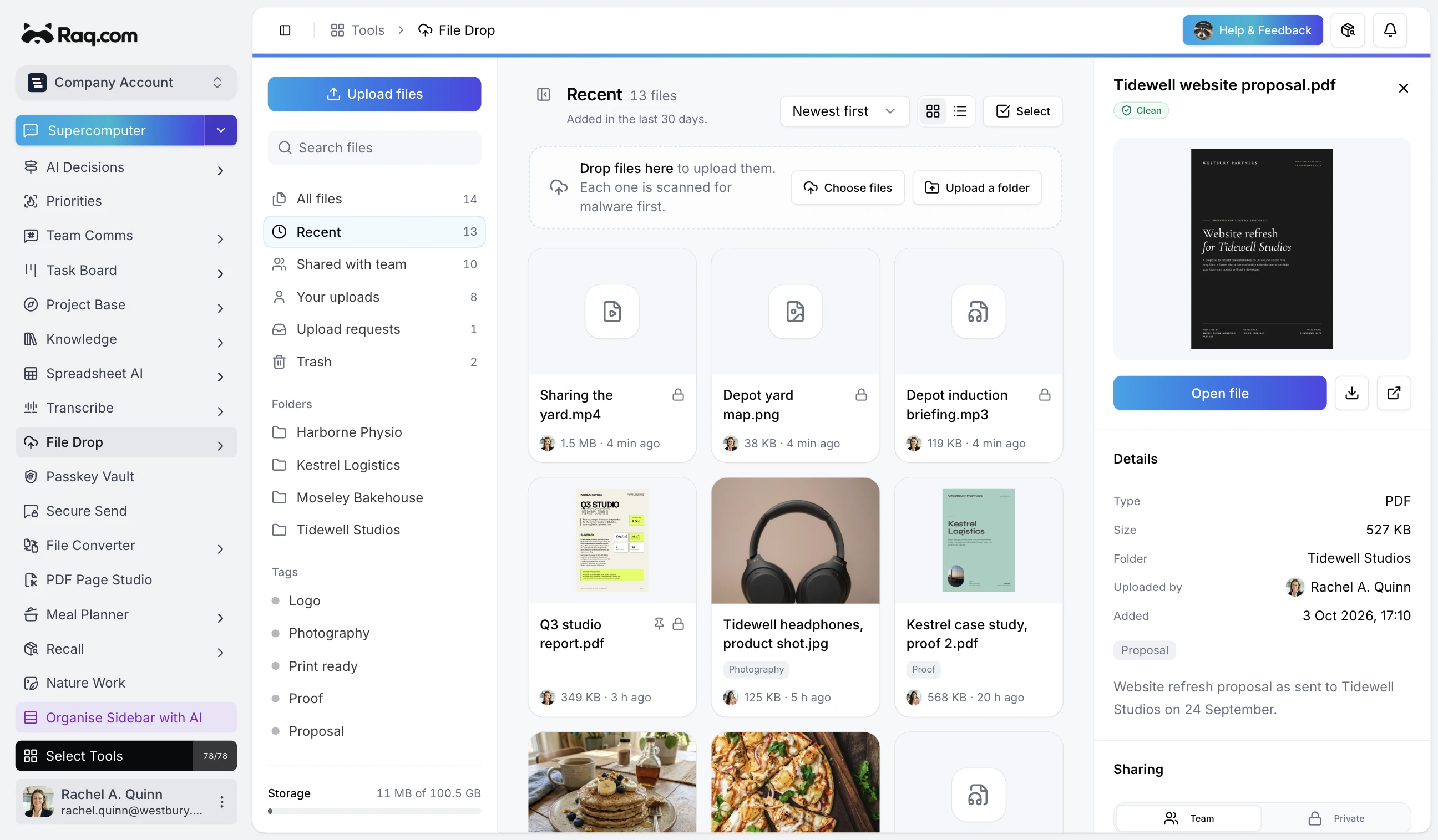The width and height of the screenshot is (1438, 840).
Task: Go to Tools in the breadcrumb
Action: [x=358, y=30]
